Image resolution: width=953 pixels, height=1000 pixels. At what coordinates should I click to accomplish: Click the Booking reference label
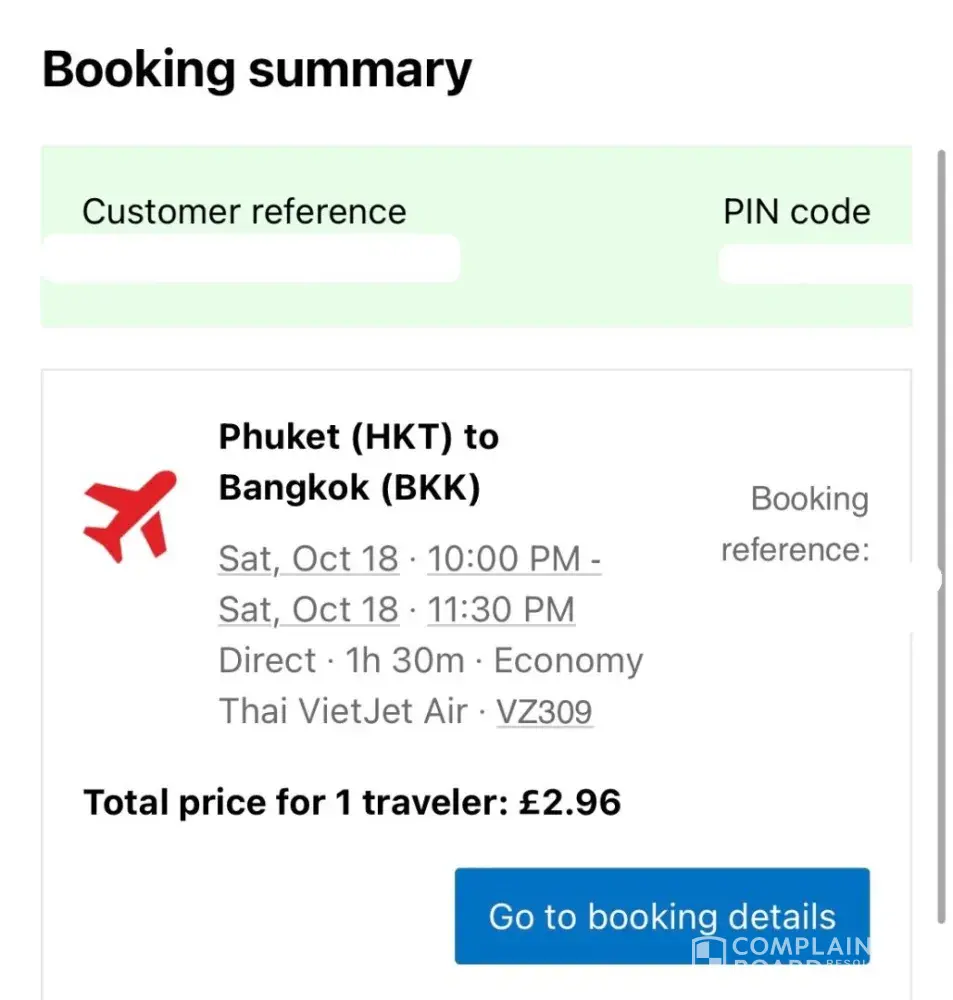click(x=796, y=524)
